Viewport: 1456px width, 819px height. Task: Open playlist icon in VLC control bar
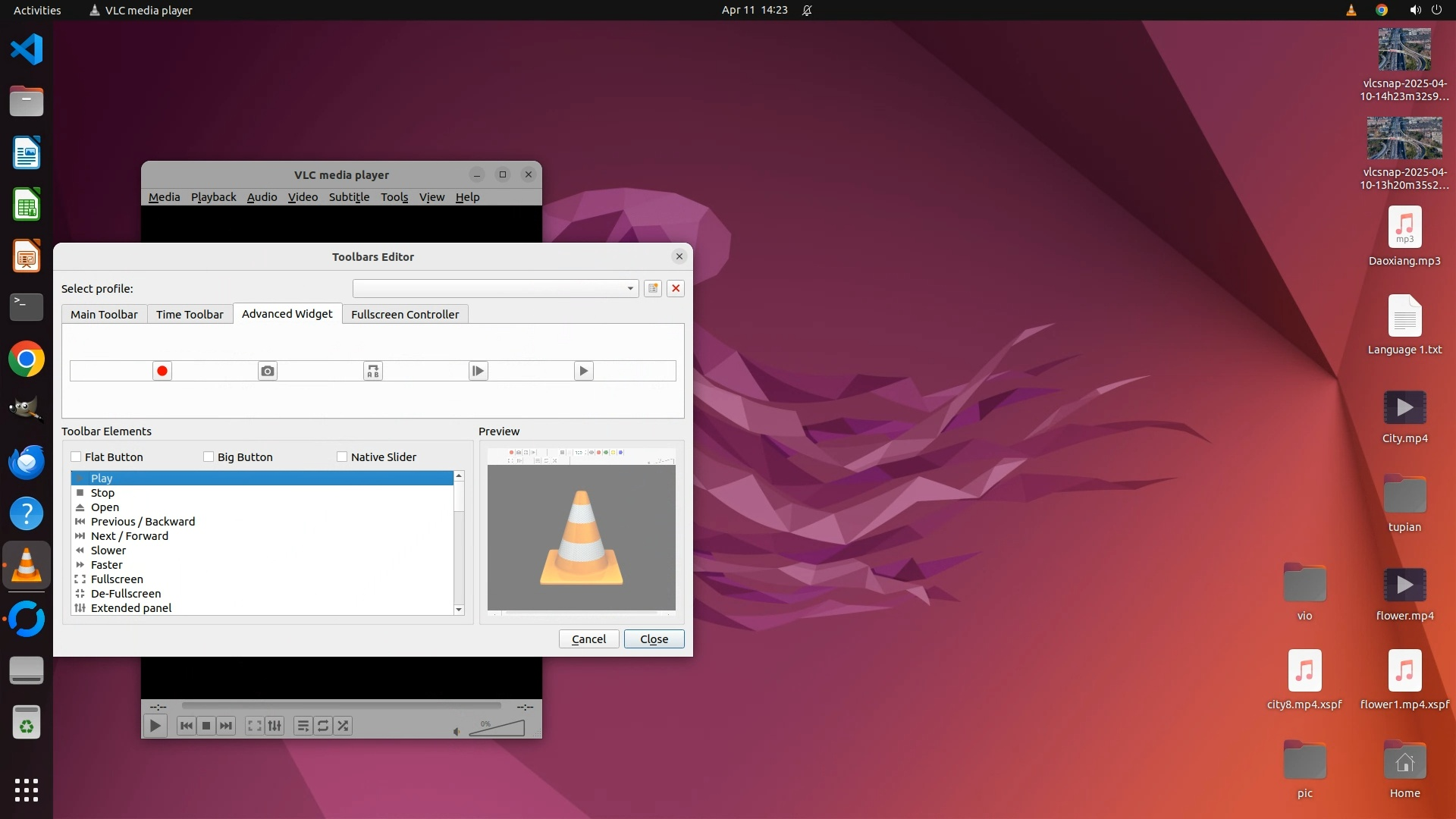click(303, 726)
